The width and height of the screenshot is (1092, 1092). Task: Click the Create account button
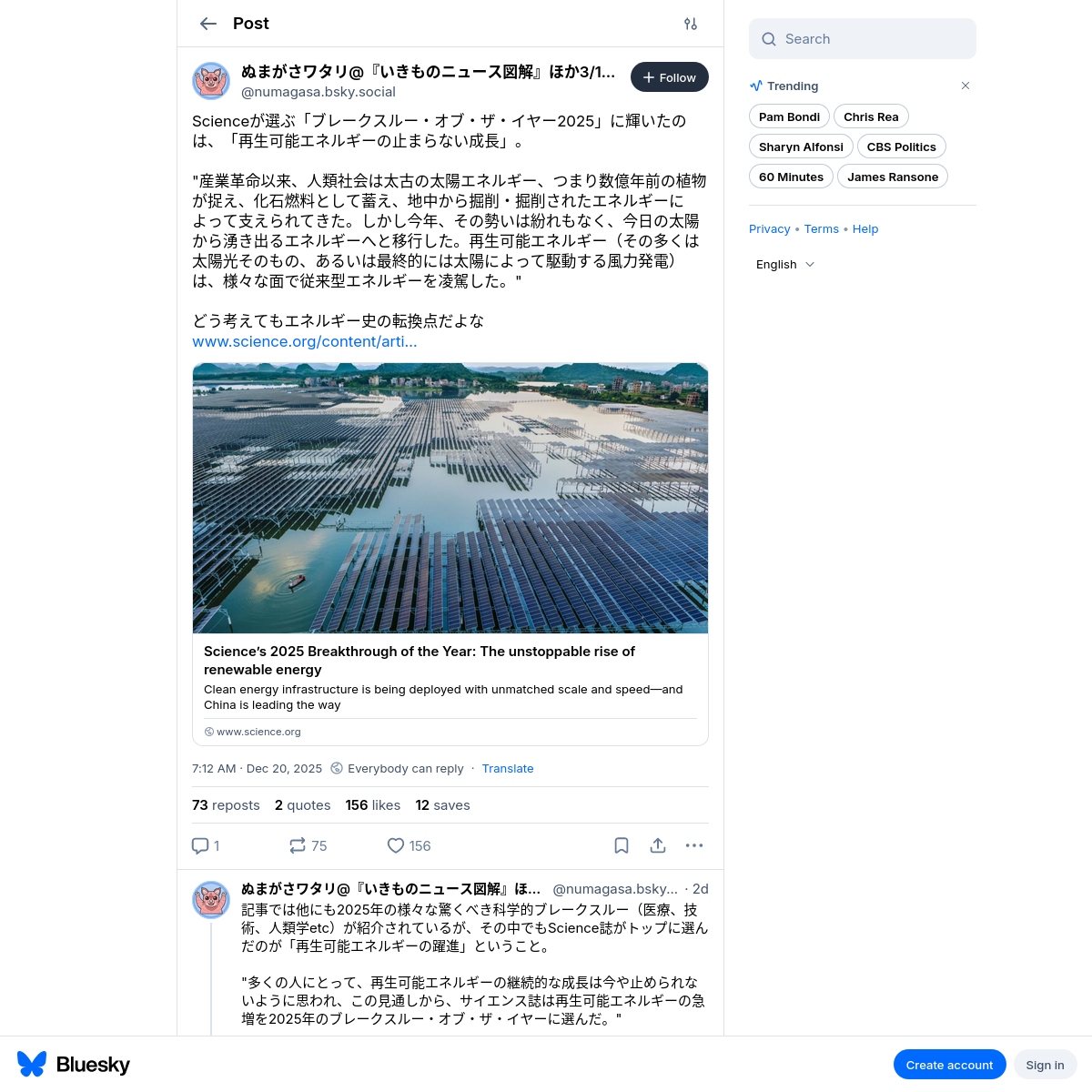[950, 1065]
